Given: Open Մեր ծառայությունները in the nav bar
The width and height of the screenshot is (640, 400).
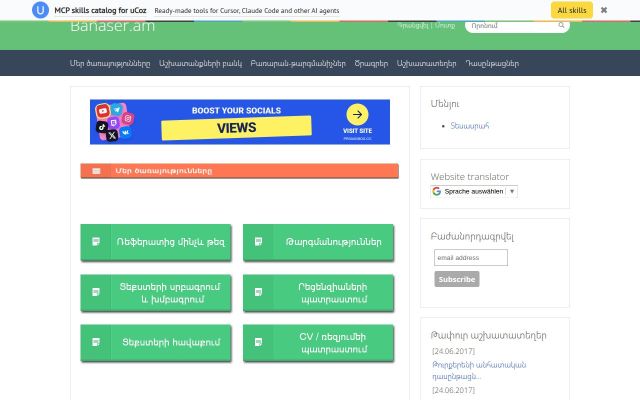Looking at the screenshot, I should 110,63.
